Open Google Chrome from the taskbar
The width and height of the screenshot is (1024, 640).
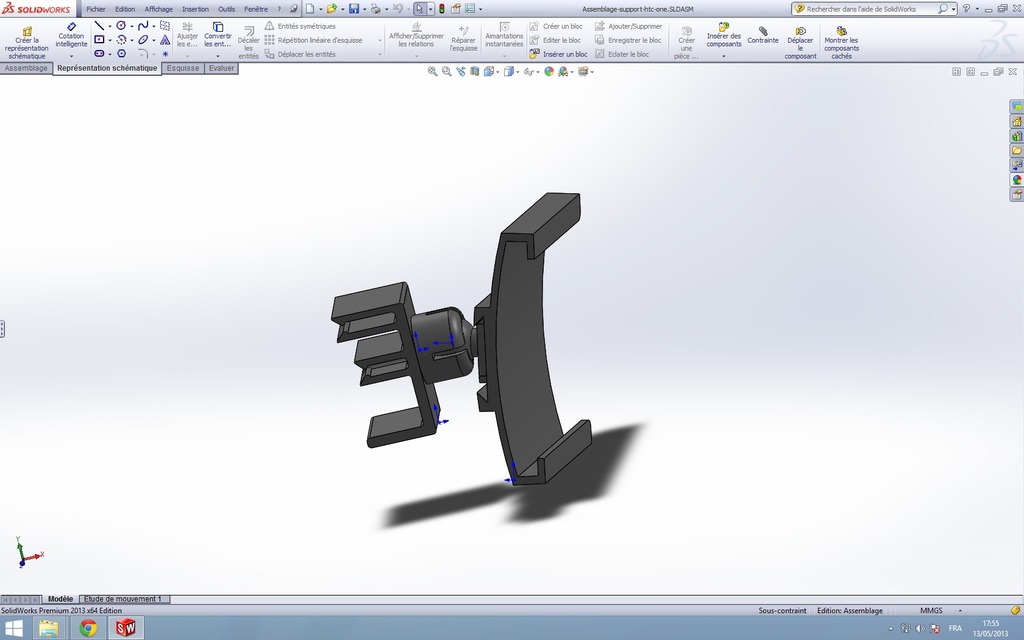click(88, 628)
